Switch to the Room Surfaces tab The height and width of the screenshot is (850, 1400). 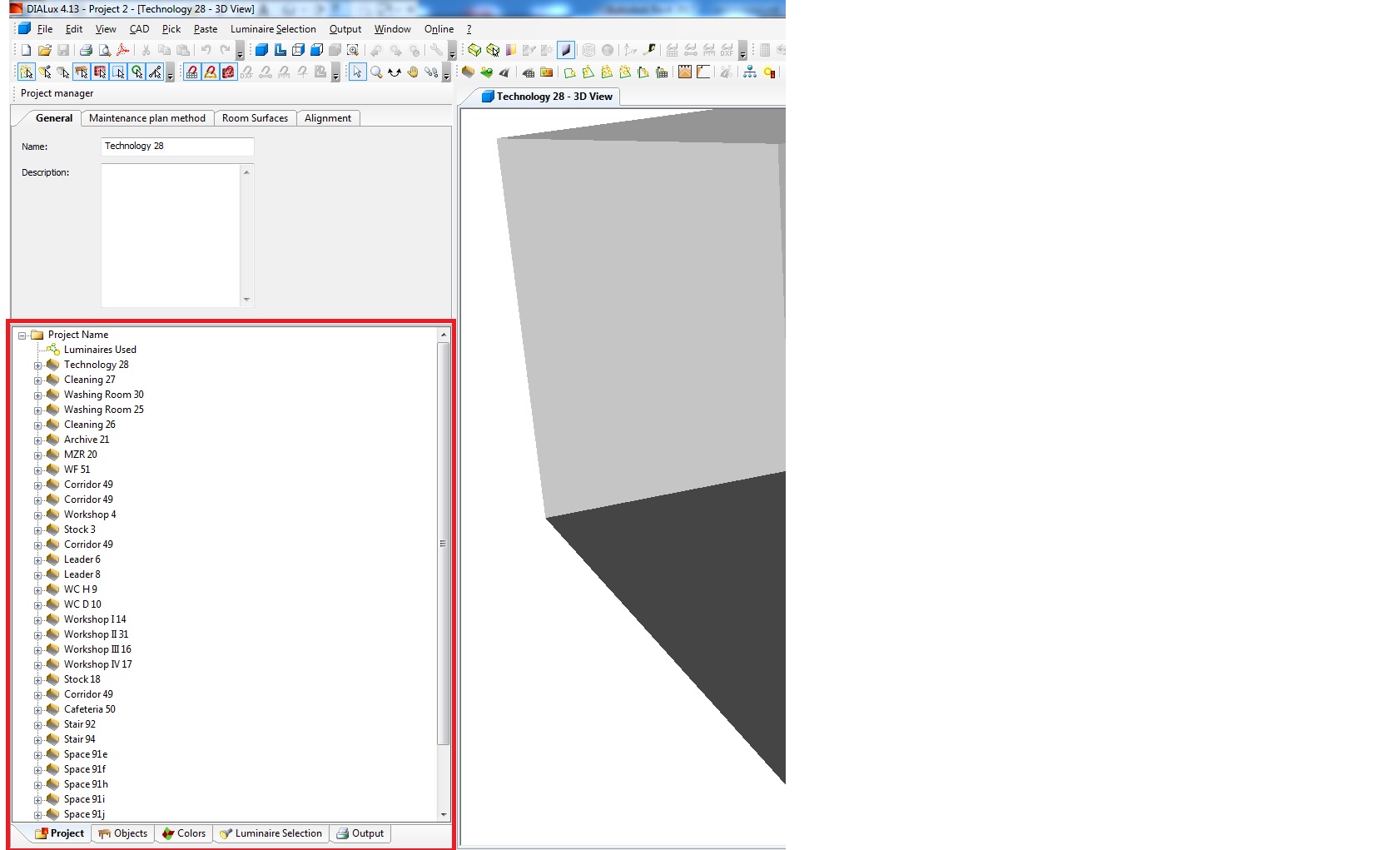(255, 117)
